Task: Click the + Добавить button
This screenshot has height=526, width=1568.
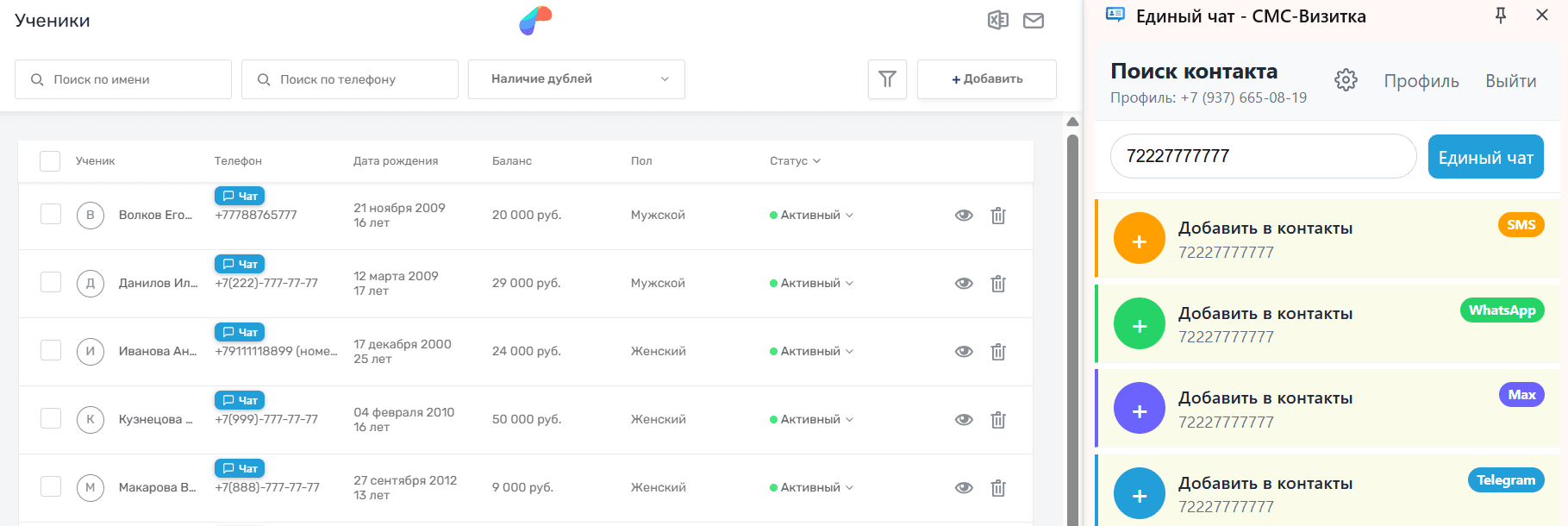Action: coord(987,79)
